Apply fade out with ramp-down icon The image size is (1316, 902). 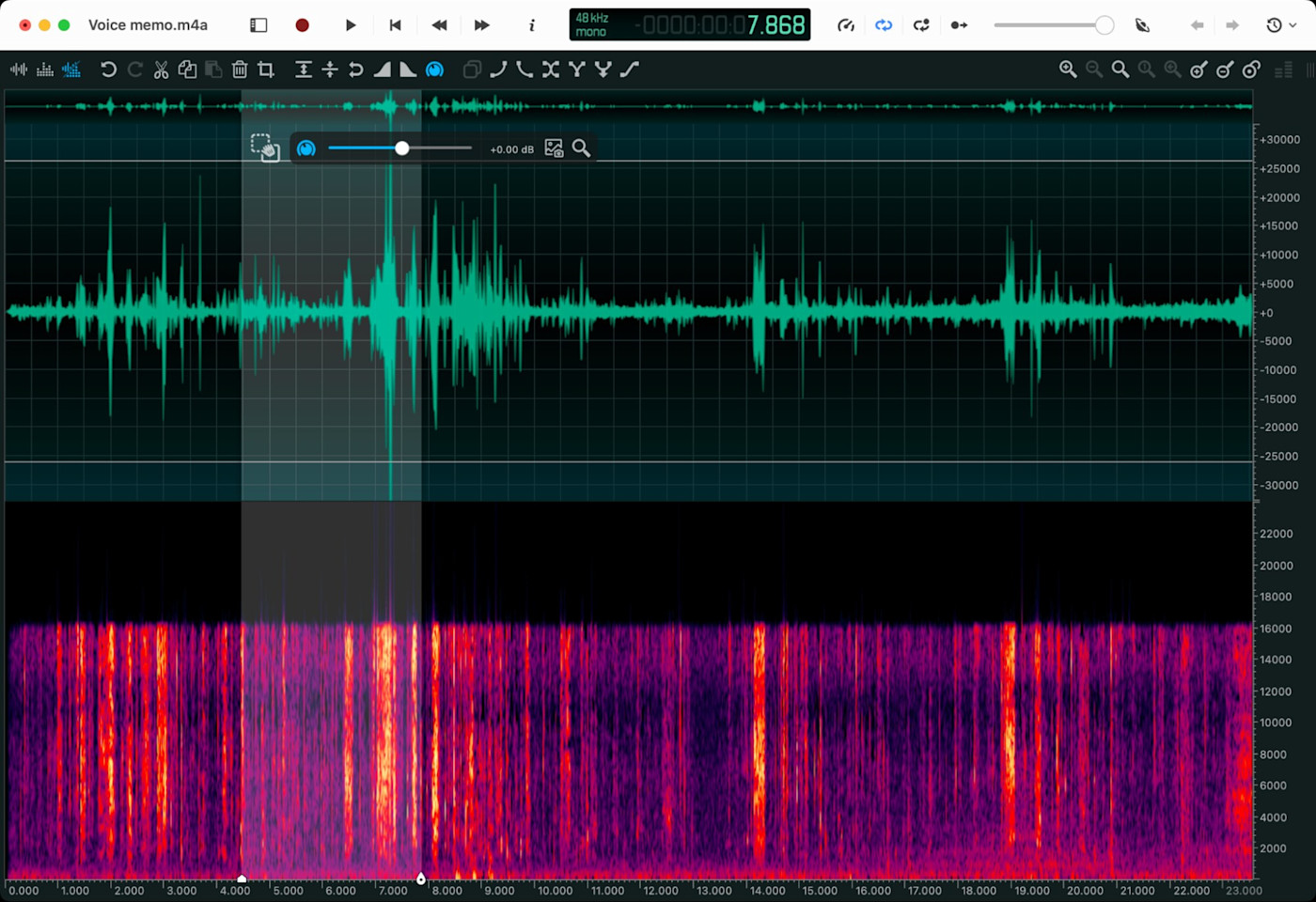408,70
